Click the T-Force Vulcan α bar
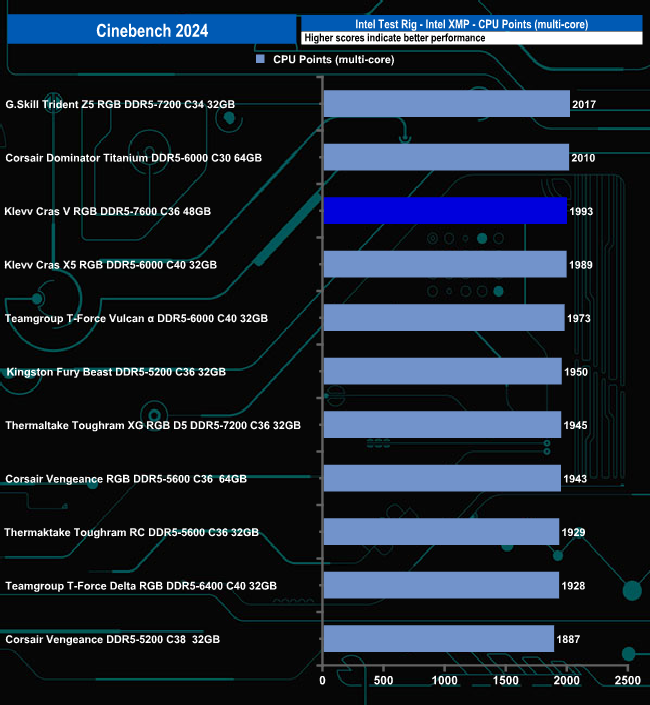 (444, 317)
